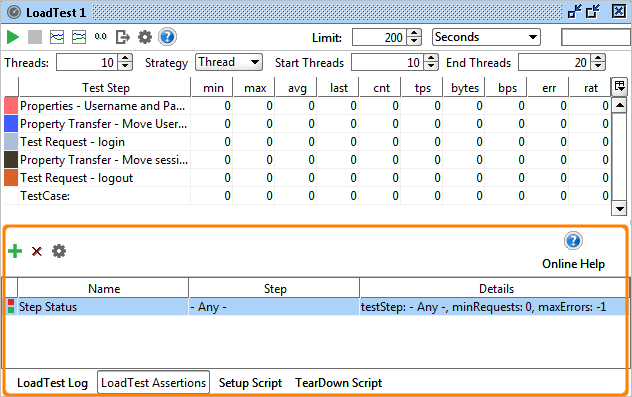This screenshot has height=397, width=632.
Task: Click the avg column header
Action: coord(297,87)
